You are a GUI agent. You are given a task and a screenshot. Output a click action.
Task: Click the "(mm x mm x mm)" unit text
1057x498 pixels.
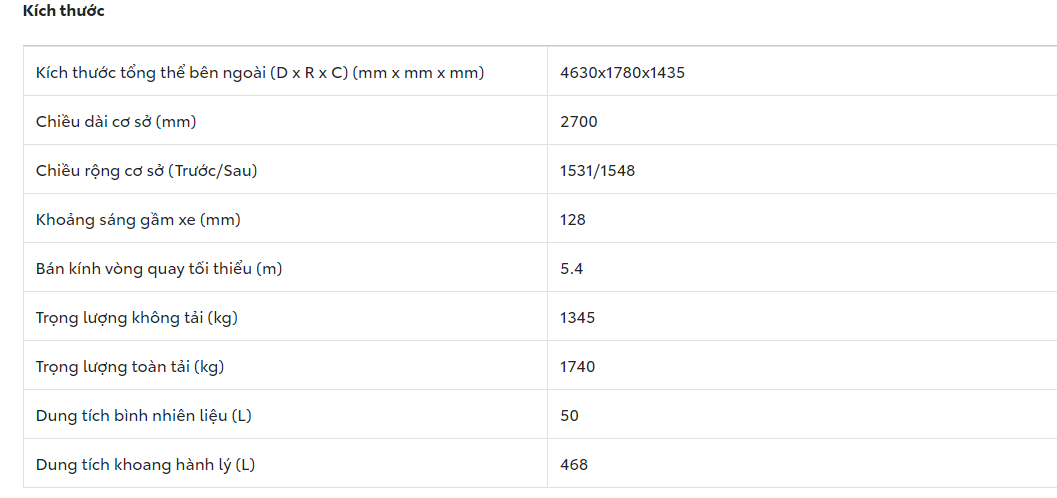tap(418, 73)
